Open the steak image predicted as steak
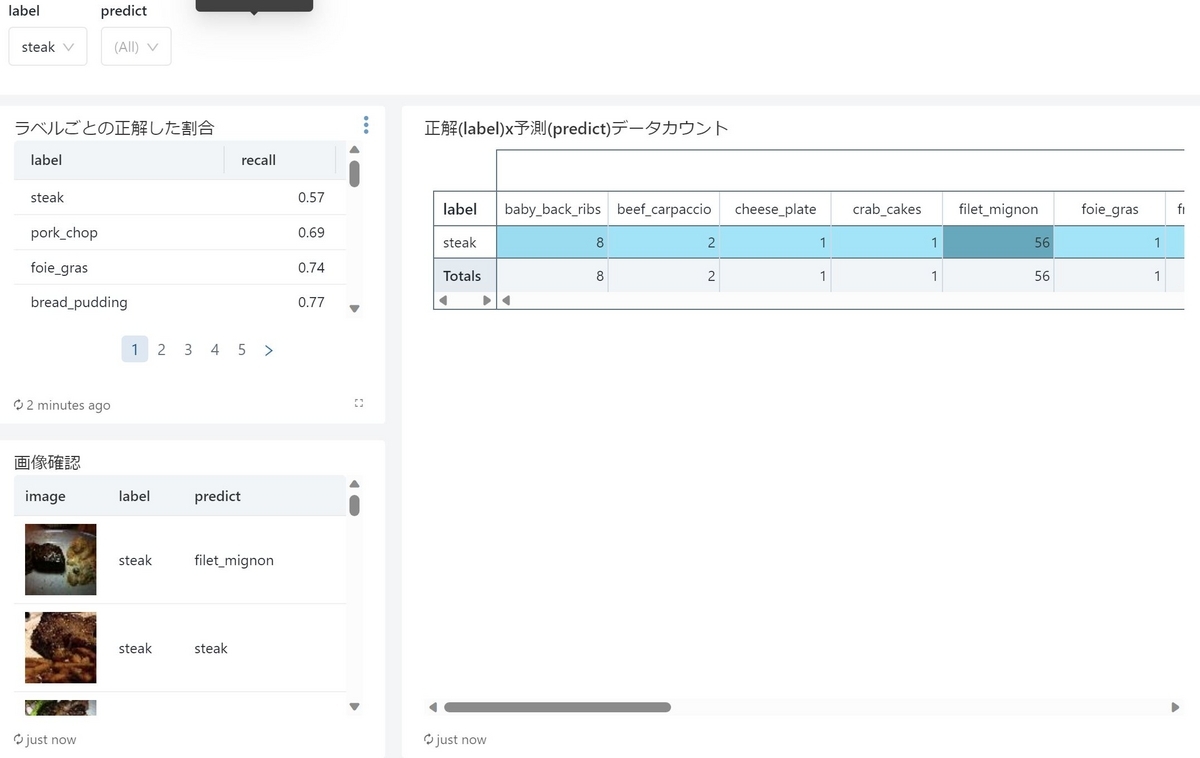Screen dimensions: 1200x758 [61, 648]
